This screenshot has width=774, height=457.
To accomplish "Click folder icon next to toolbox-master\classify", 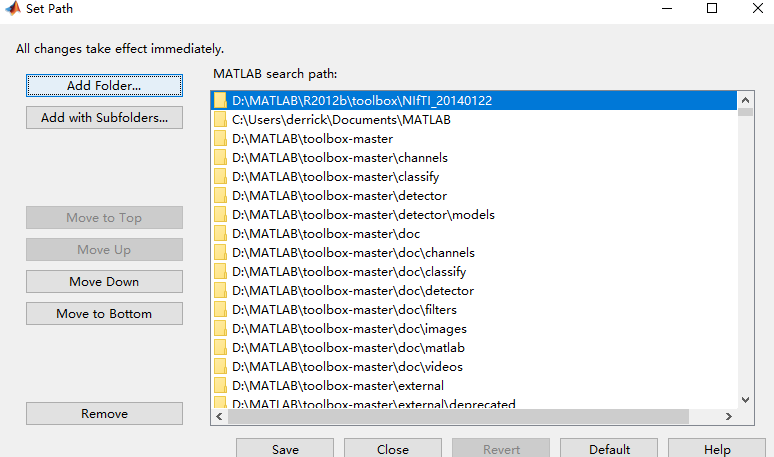I will click(x=220, y=177).
